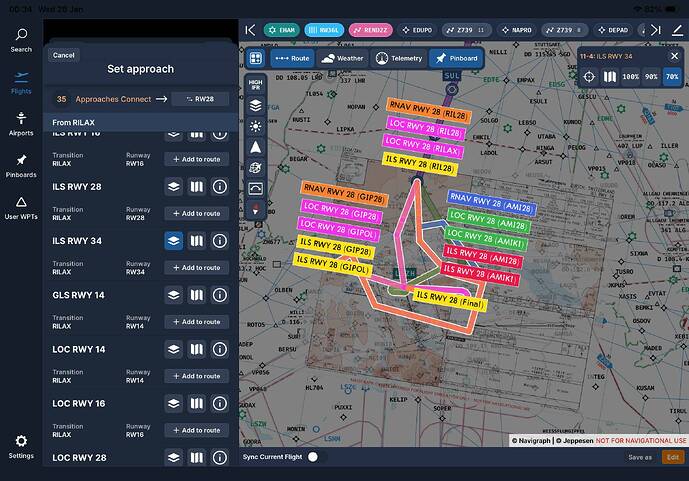Set overlay opacity to 100%

[631, 76]
